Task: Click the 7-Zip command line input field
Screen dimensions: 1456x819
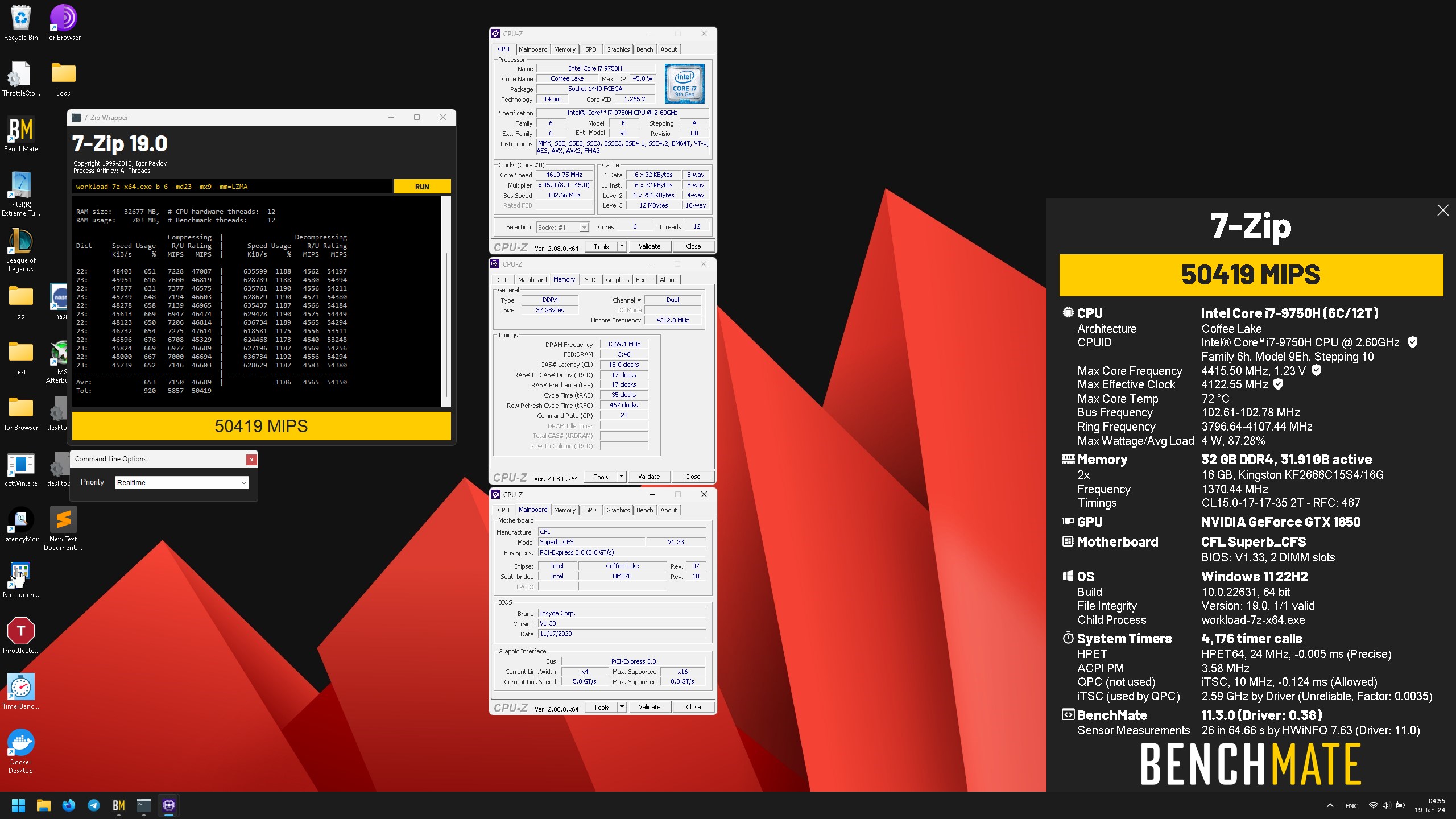Action: (232, 187)
